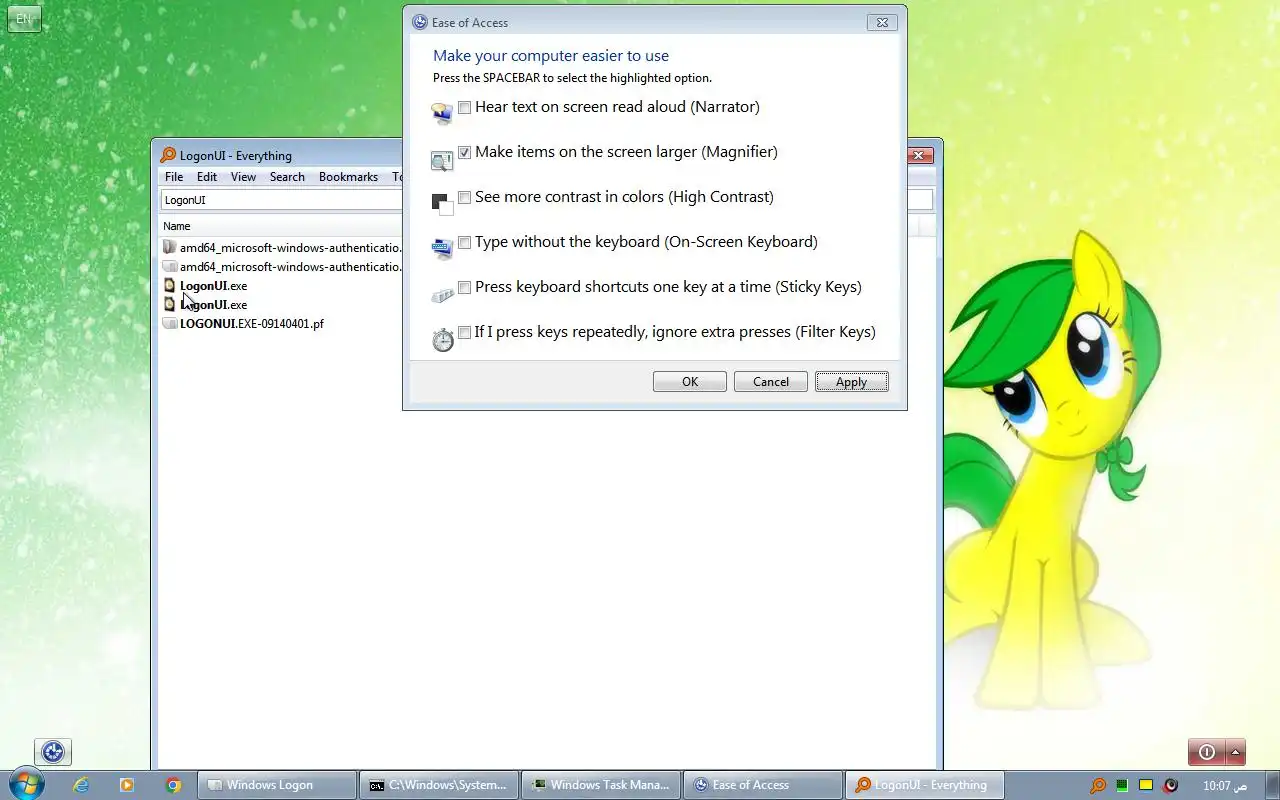The width and height of the screenshot is (1280, 800).
Task: Click the Everything magnifier icon in title bar
Action: pos(168,155)
